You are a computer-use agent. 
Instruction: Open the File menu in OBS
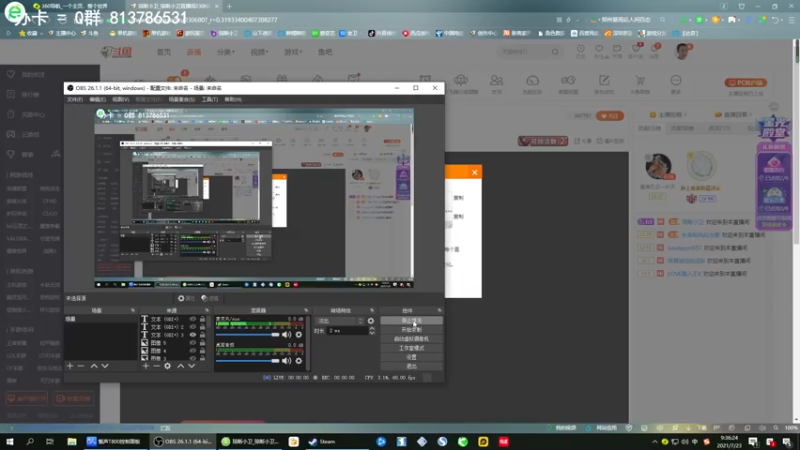pyautogui.click(x=74, y=99)
